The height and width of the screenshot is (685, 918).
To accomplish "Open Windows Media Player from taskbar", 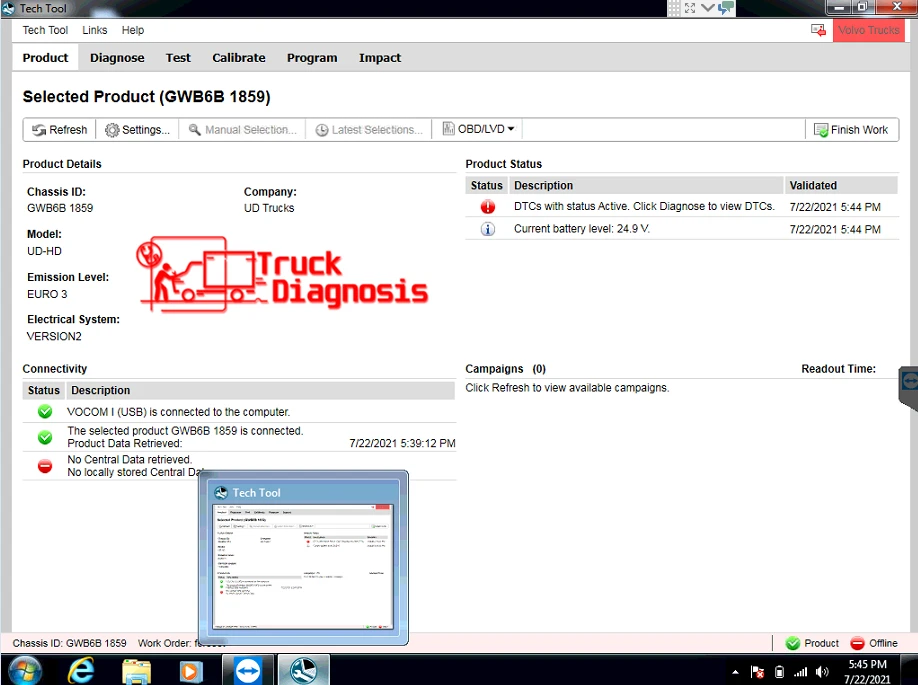I will [189, 671].
